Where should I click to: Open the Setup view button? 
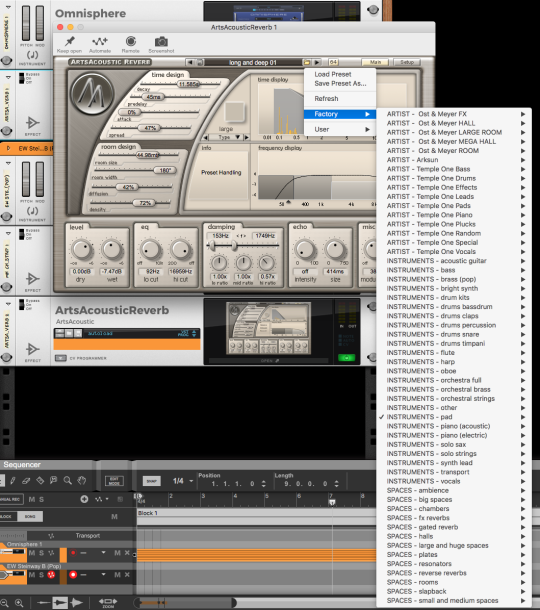point(407,62)
